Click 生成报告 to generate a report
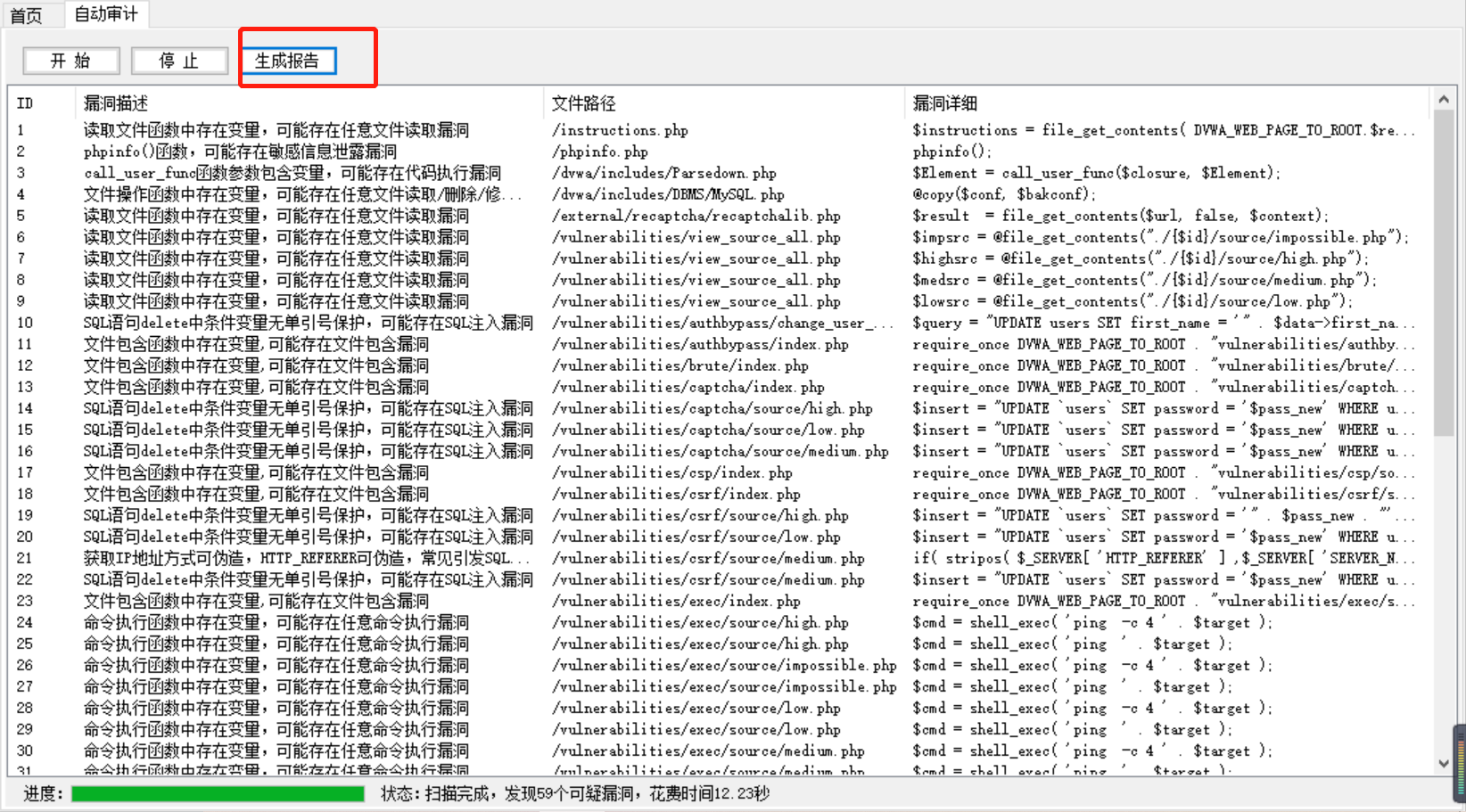The height and width of the screenshot is (812, 1466). click(x=289, y=61)
